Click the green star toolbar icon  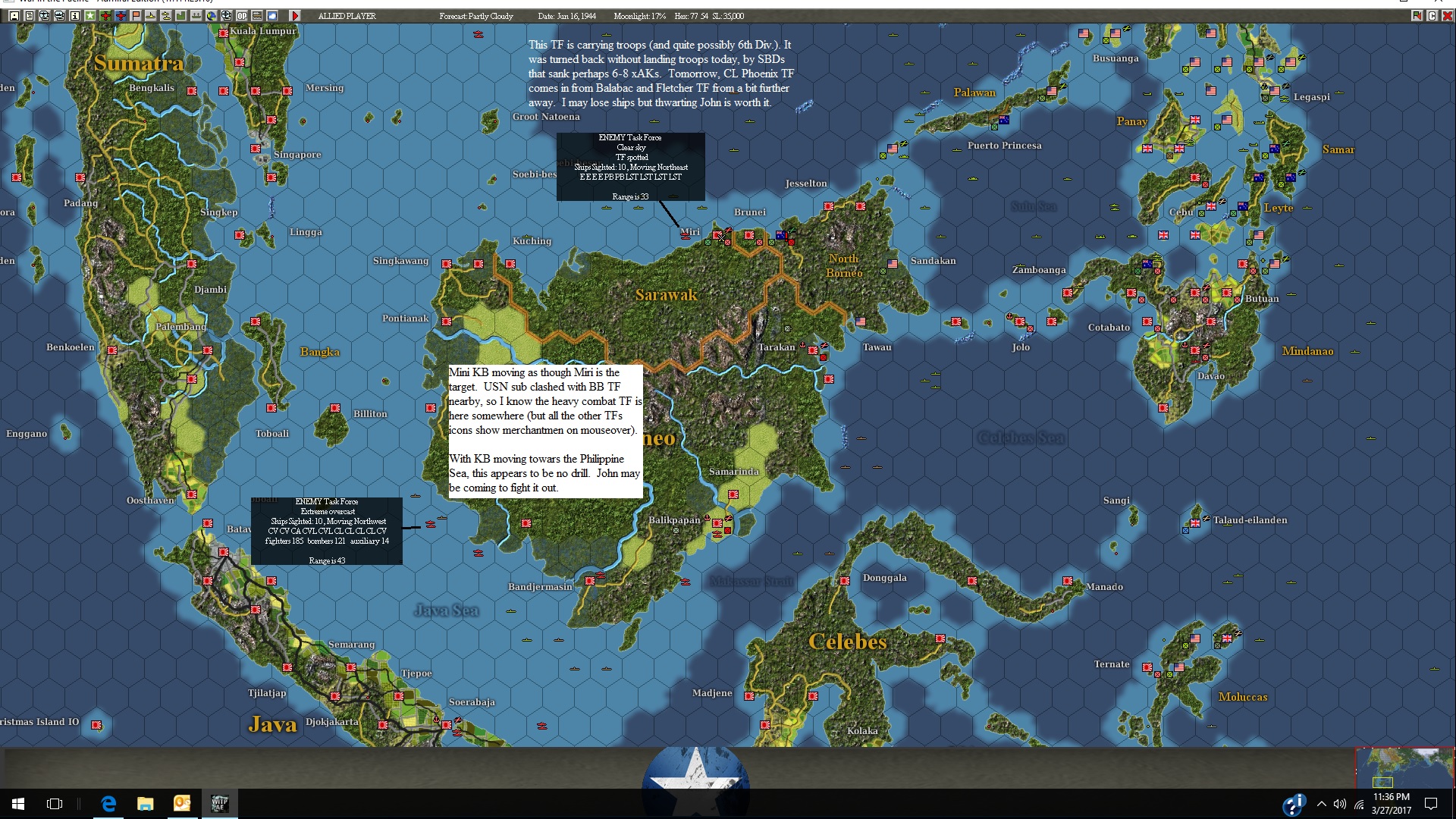89,15
